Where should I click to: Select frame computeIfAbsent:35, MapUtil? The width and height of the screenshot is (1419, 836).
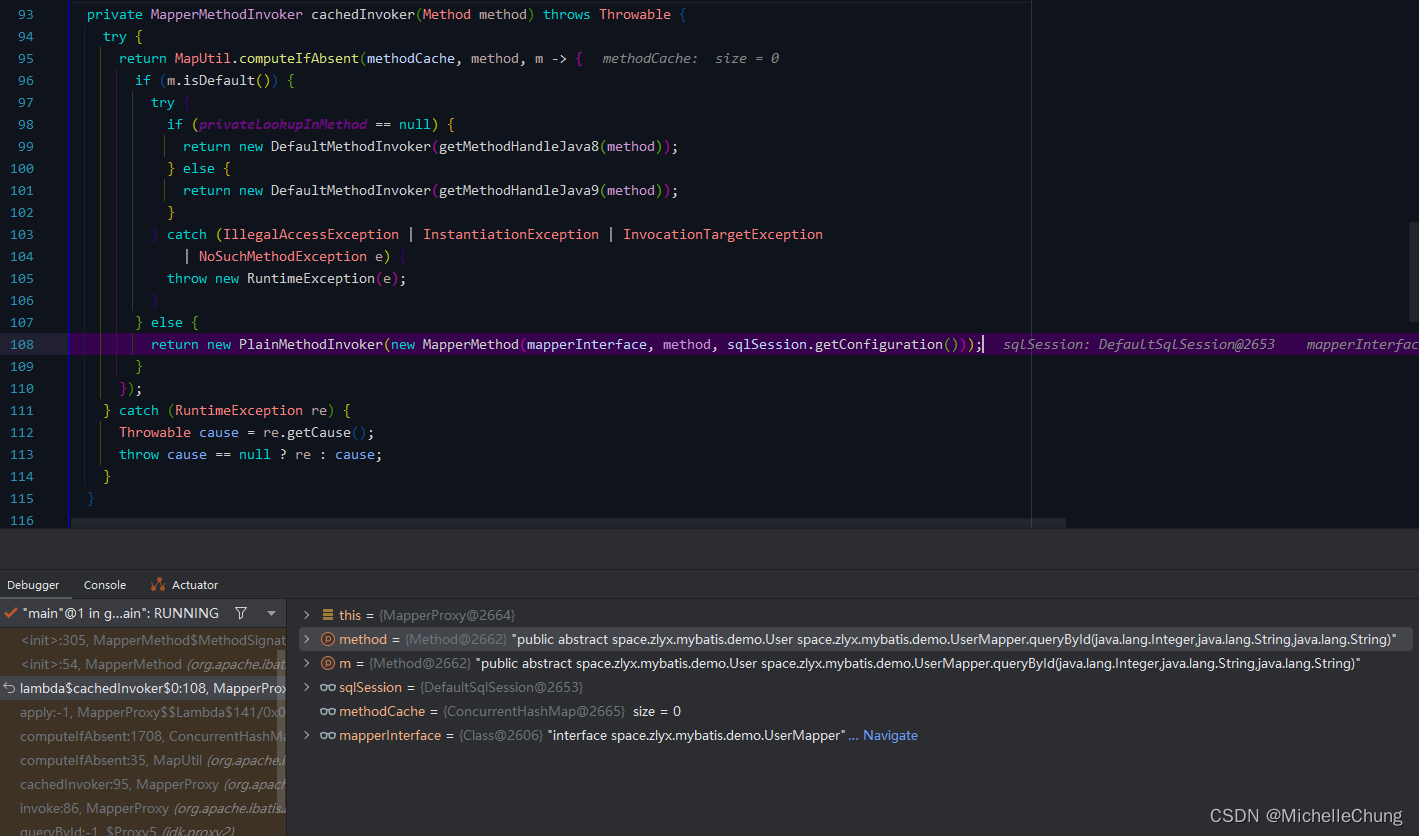[143, 760]
